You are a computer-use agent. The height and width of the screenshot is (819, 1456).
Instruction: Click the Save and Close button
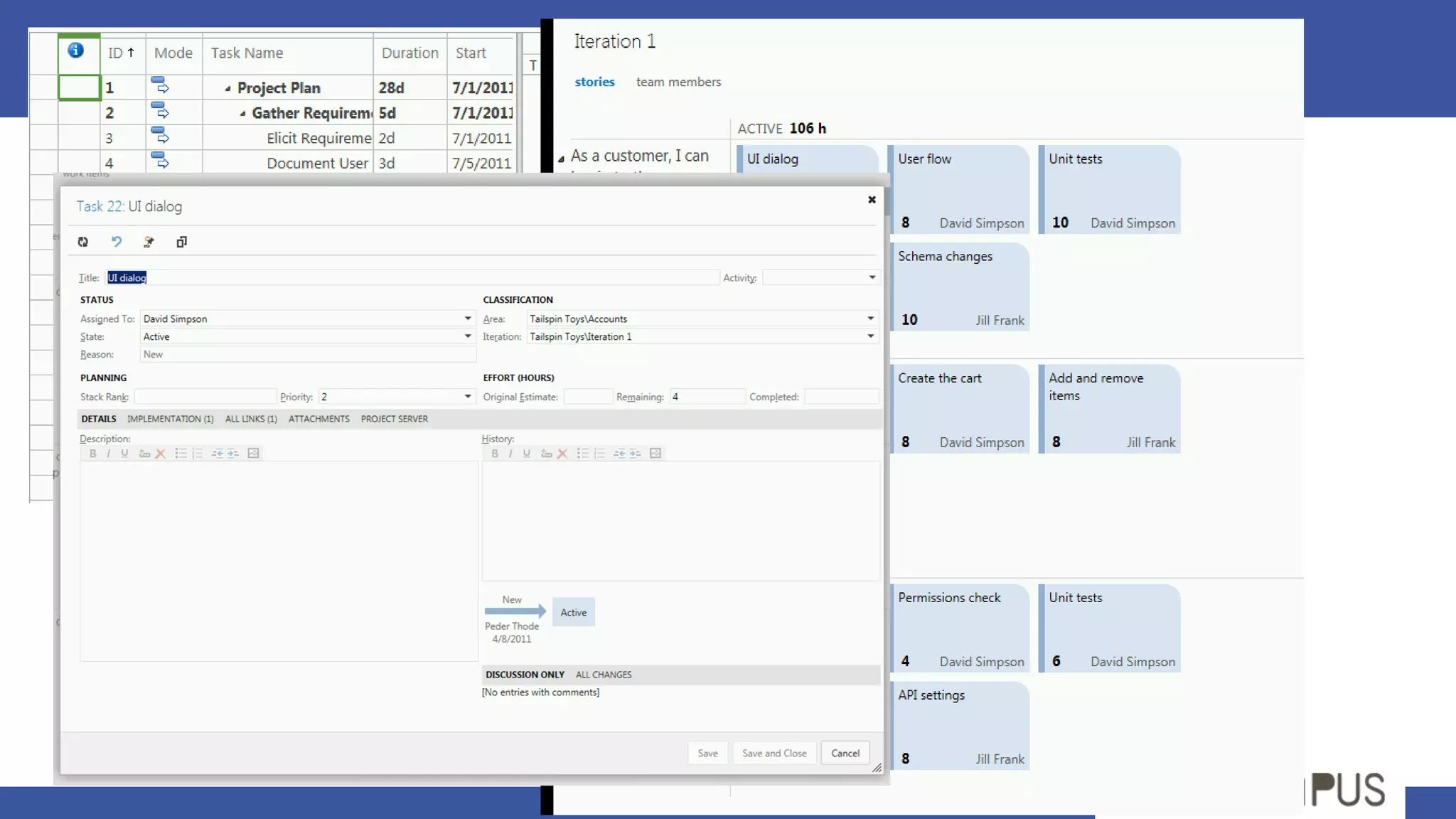point(773,753)
